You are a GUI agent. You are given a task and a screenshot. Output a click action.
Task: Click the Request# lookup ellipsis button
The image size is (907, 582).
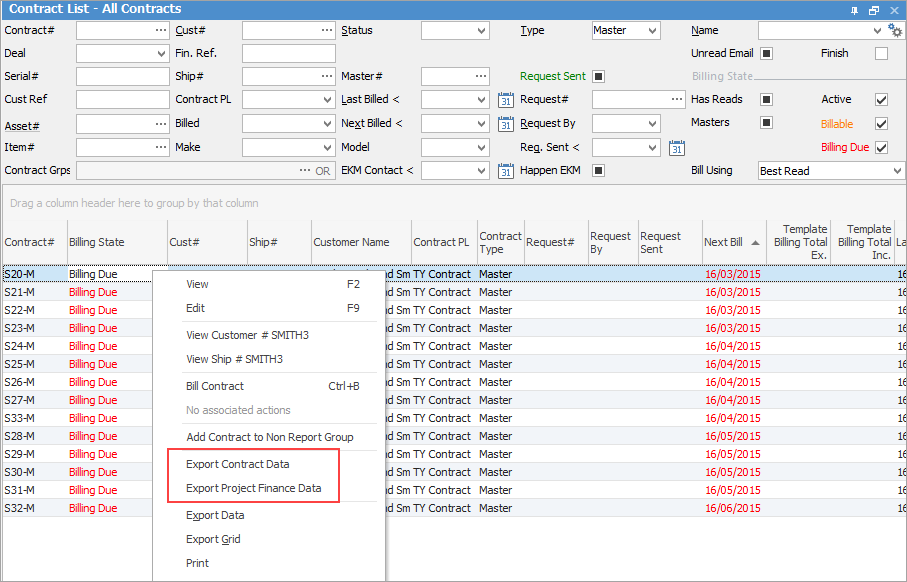pyautogui.click(x=677, y=100)
